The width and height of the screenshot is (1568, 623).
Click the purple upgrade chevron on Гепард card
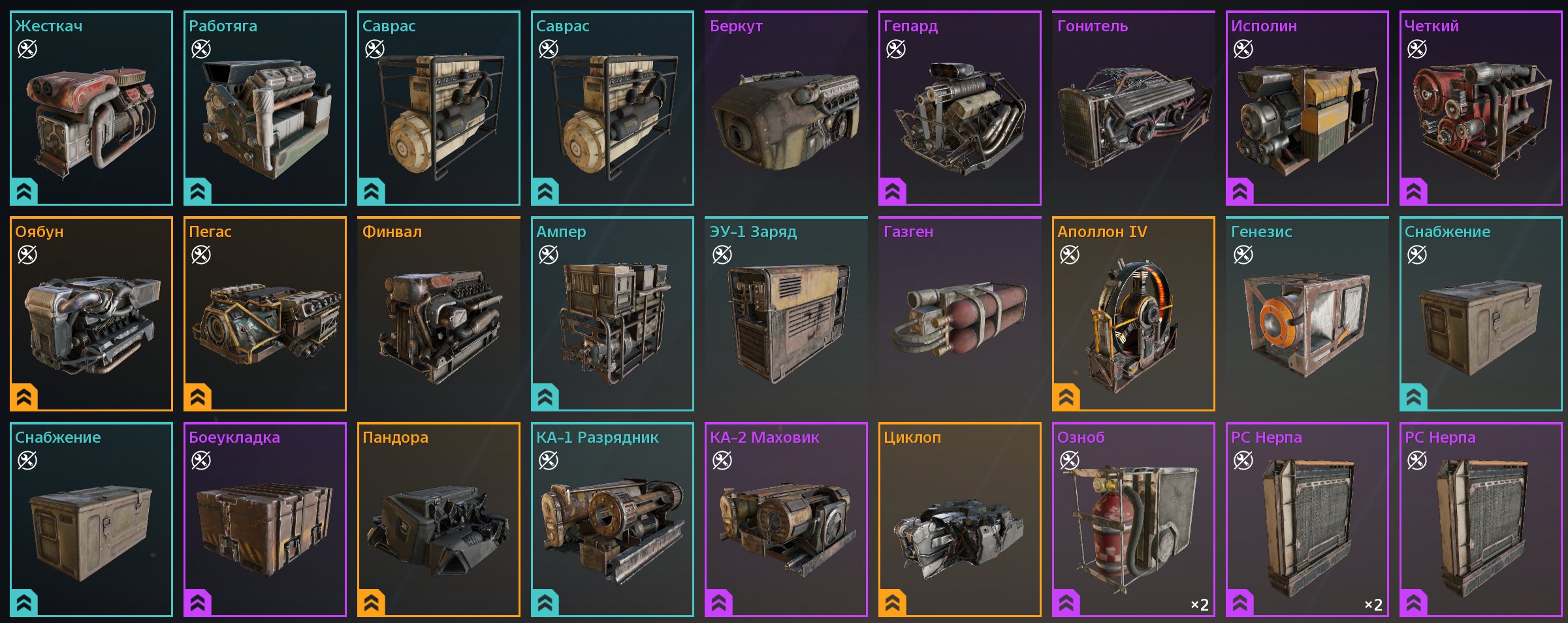(893, 191)
